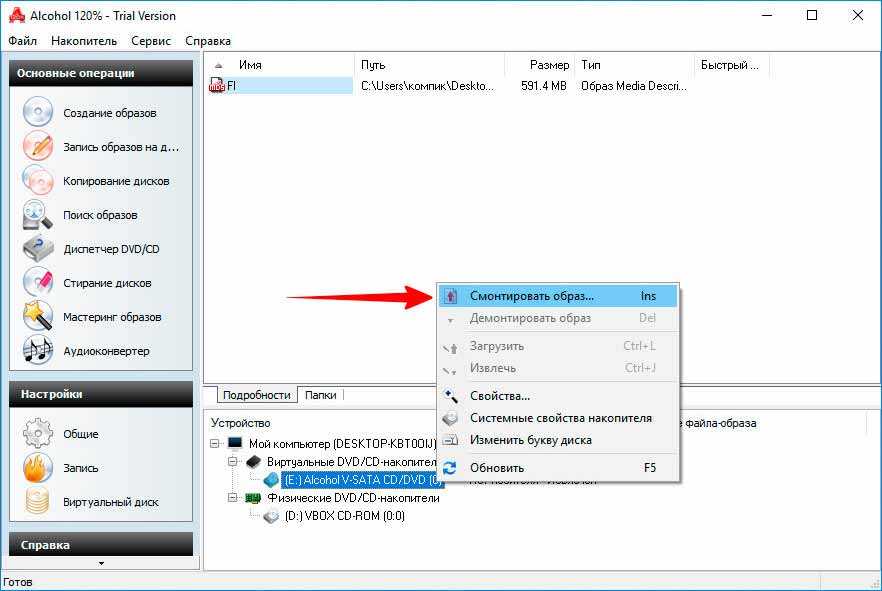
Task: Open Поиск образов operation
Action: coord(101,215)
